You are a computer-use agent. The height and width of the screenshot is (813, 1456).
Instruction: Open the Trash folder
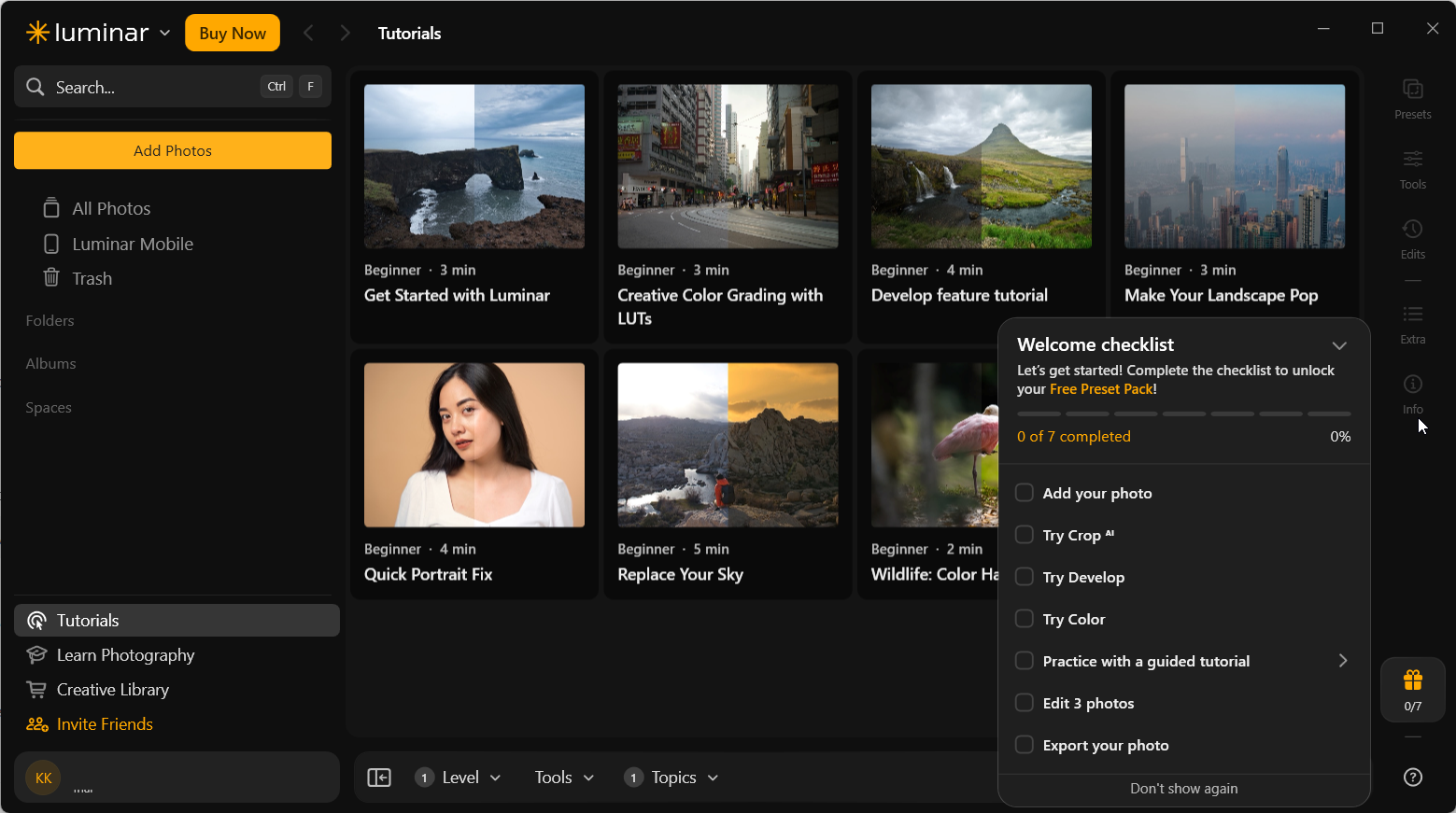(78, 278)
